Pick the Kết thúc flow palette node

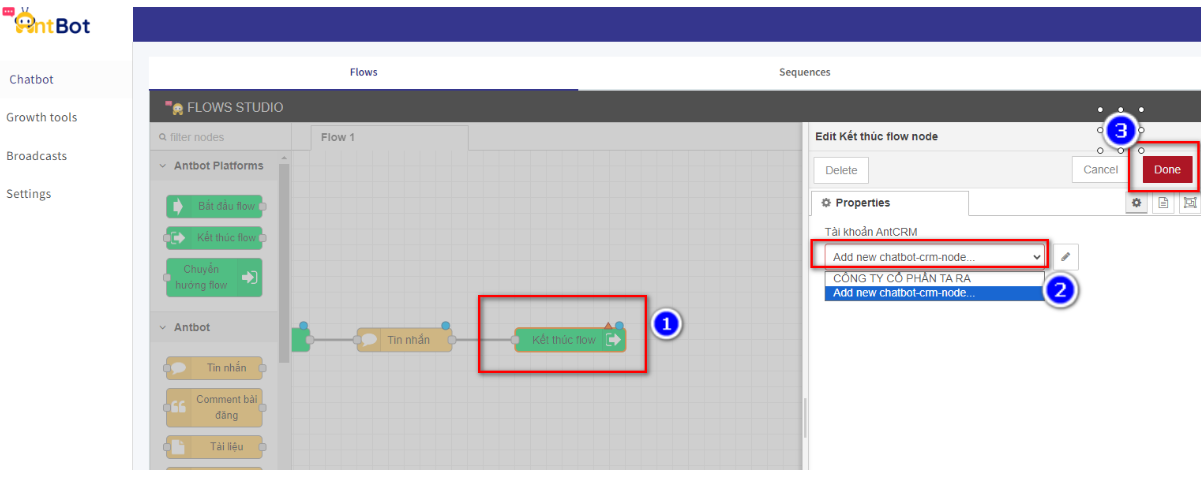(215, 238)
